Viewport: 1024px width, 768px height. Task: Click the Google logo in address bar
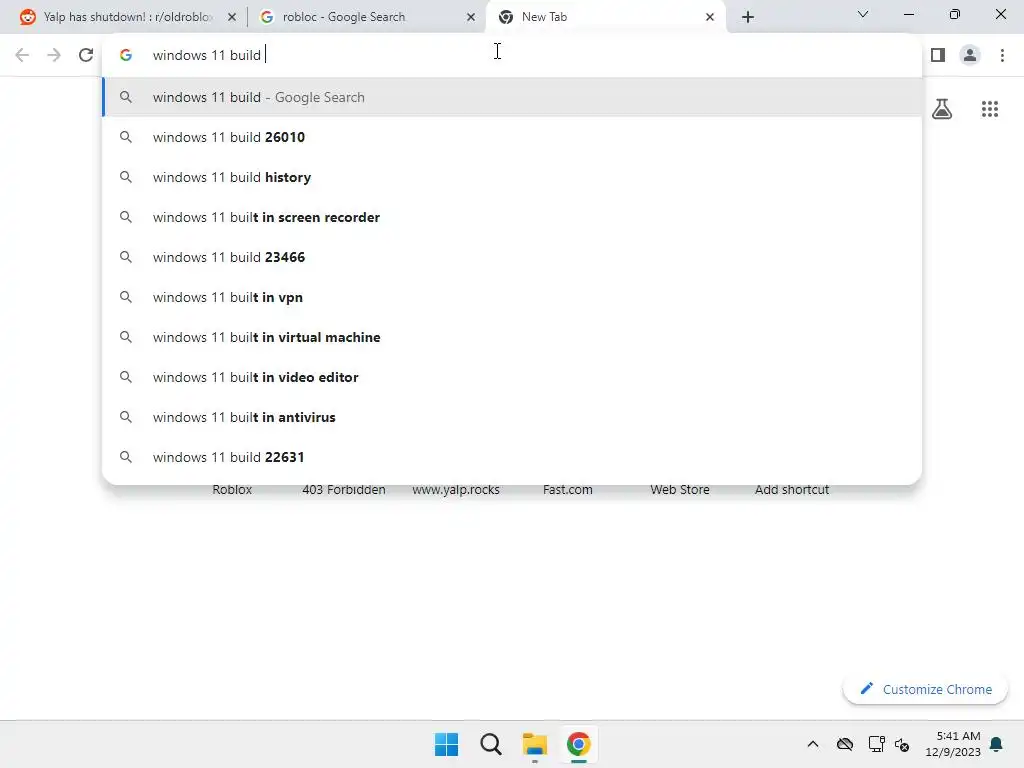(126, 55)
